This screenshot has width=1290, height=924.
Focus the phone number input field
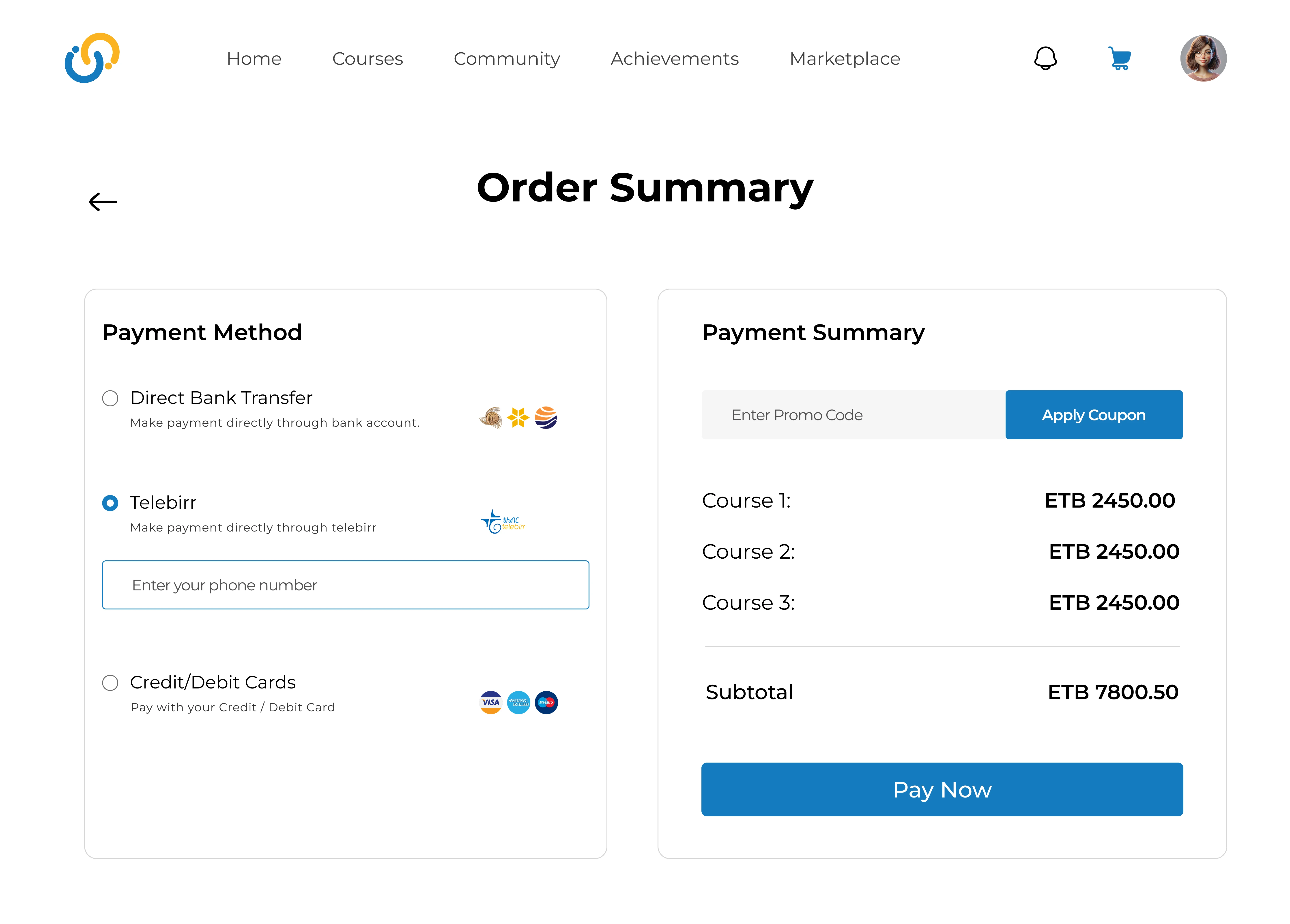[345, 585]
